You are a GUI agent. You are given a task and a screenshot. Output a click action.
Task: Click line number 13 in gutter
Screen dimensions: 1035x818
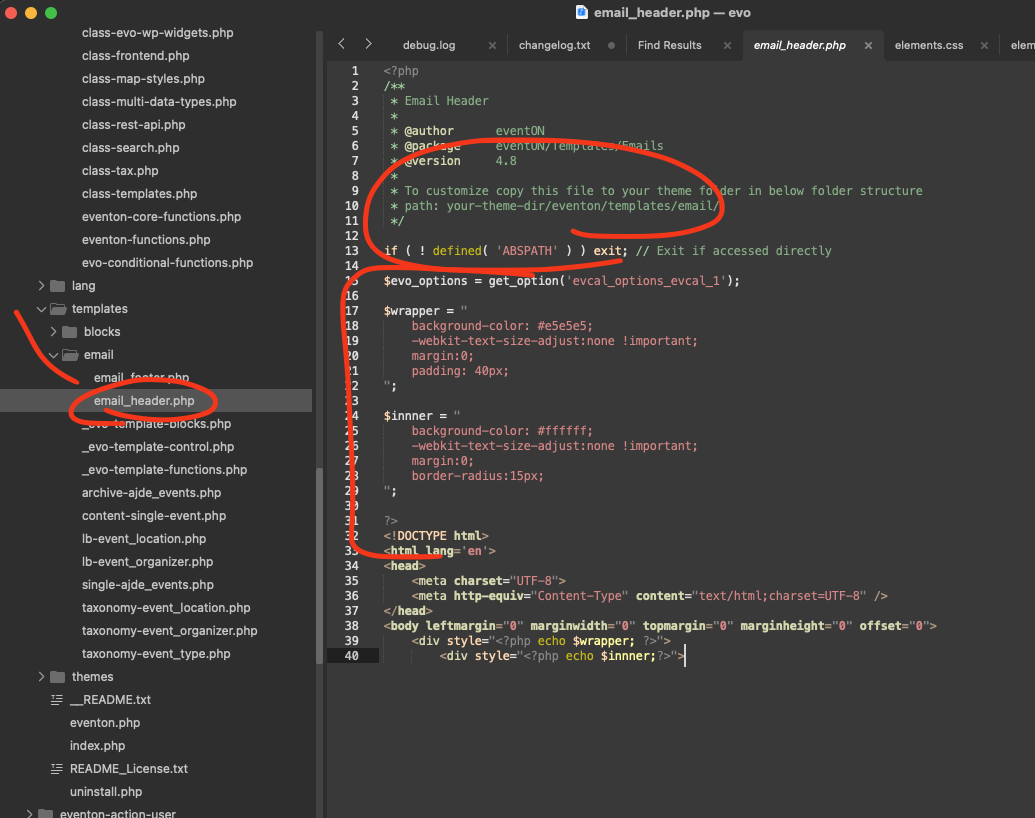(351, 251)
